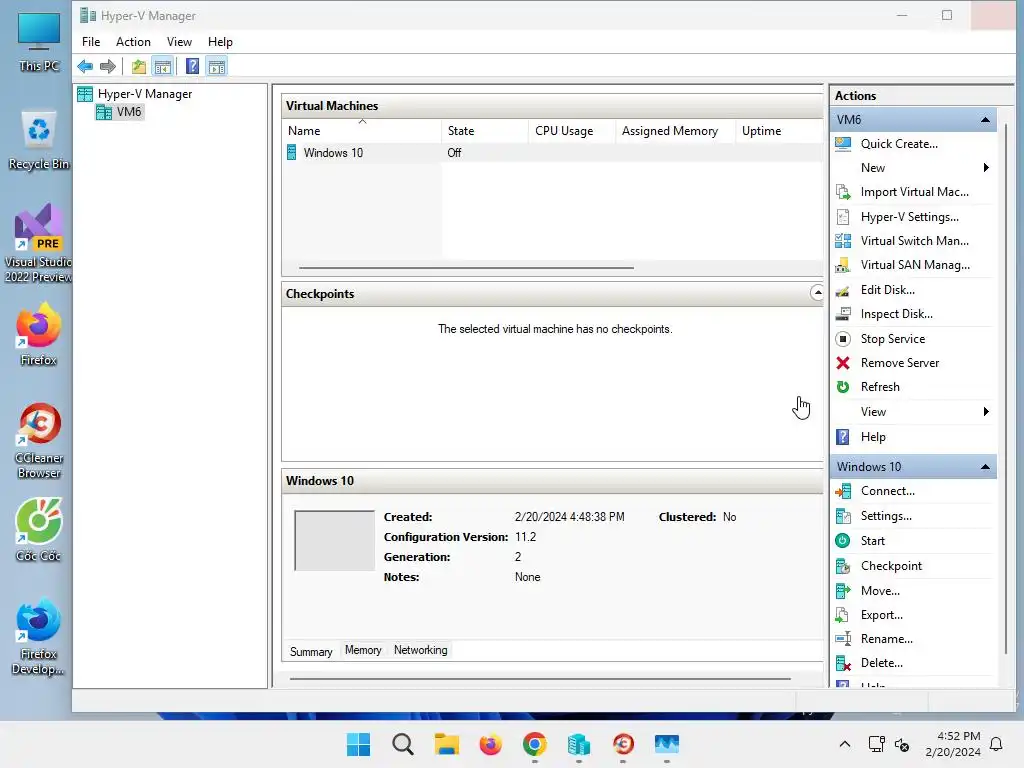Click the Help icon under VM6 actions
1024x768 pixels.
click(x=843, y=437)
